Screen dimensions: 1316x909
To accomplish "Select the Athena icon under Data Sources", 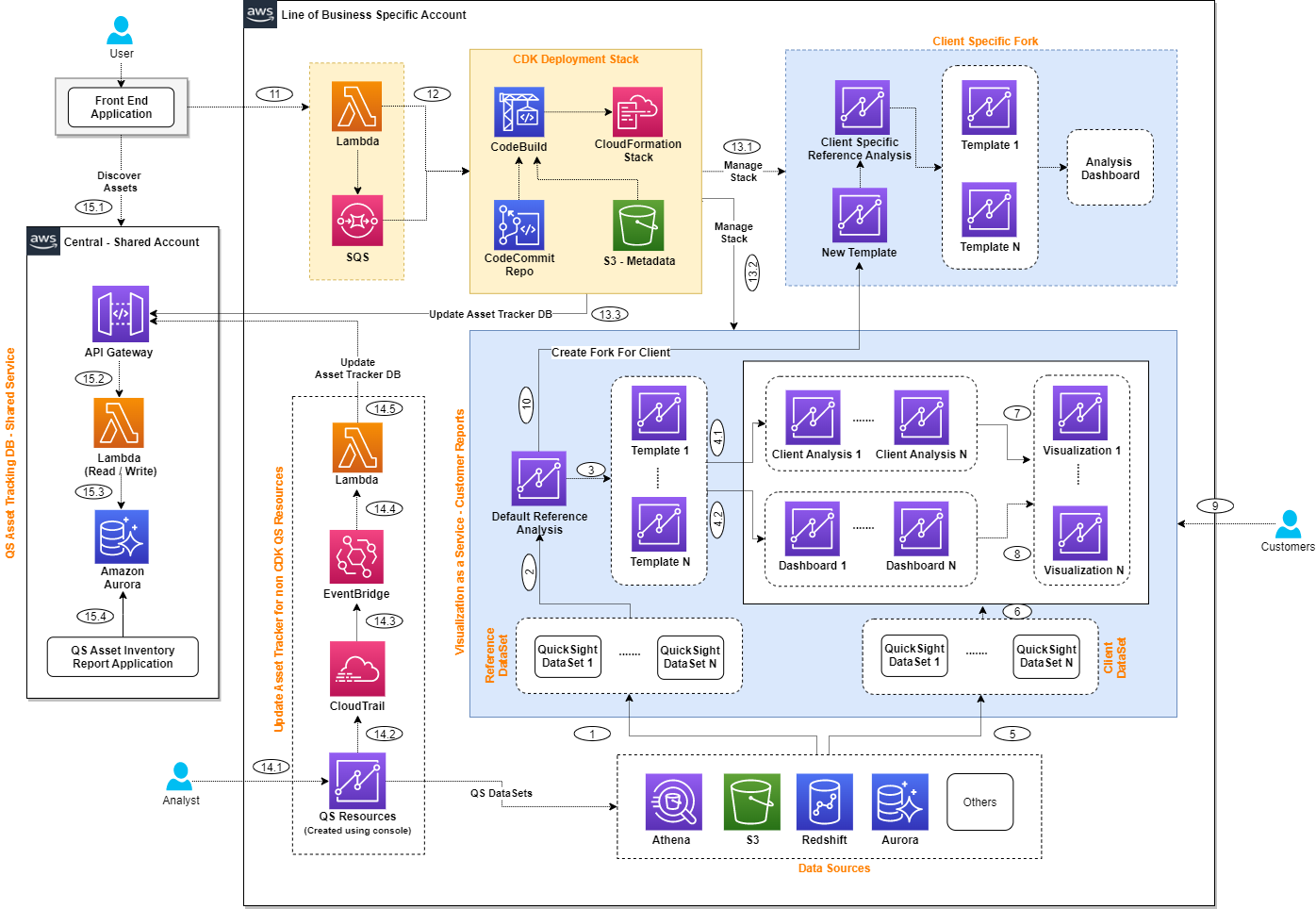I will tap(673, 802).
